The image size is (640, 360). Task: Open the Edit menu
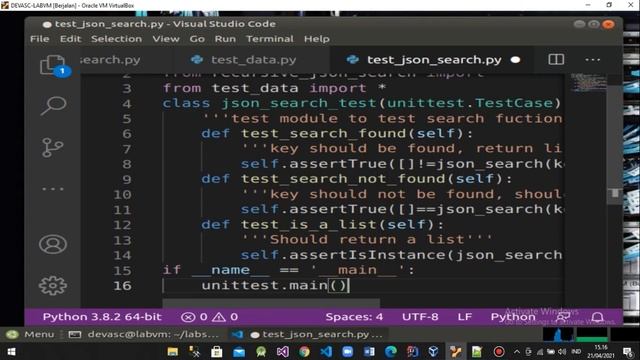[x=71, y=39]
